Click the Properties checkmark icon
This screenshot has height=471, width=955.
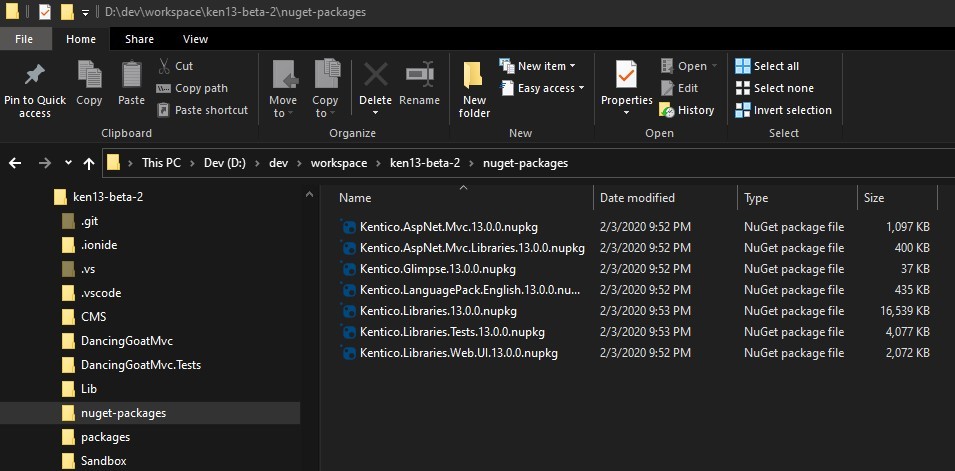click(626, 74)
